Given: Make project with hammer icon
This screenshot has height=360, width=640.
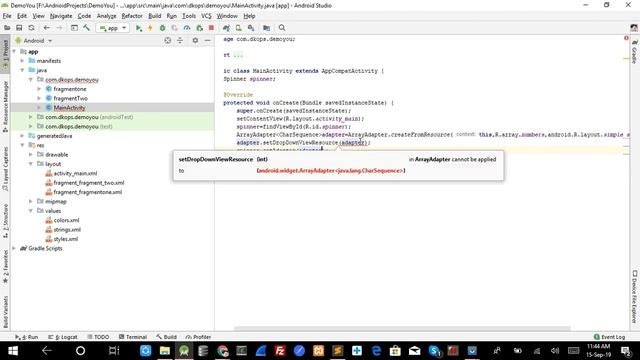Looking at the screenshot, I should (87, 28).
